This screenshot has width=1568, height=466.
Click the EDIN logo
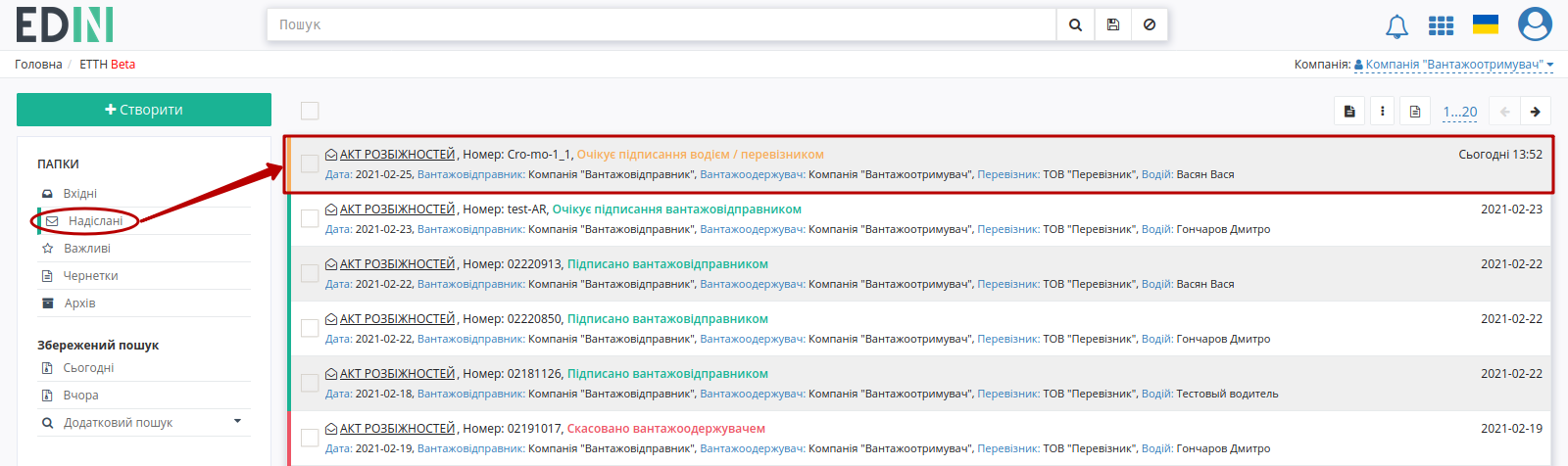(x=65, y=24)
